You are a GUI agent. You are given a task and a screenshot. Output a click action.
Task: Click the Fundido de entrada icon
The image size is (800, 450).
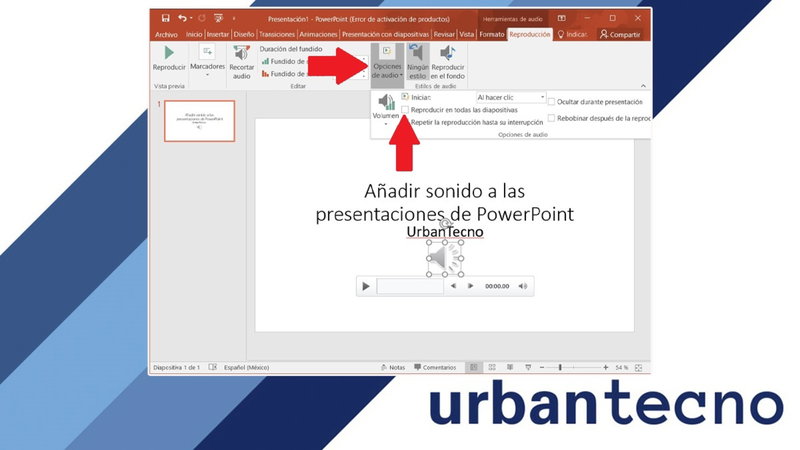[x=265, y=61]
